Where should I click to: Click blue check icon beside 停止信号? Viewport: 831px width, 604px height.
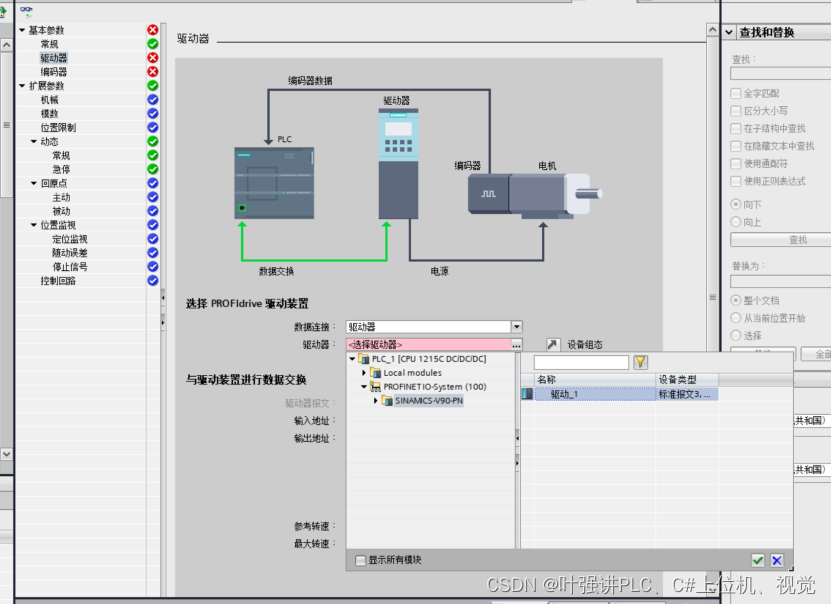coord(153,267)
